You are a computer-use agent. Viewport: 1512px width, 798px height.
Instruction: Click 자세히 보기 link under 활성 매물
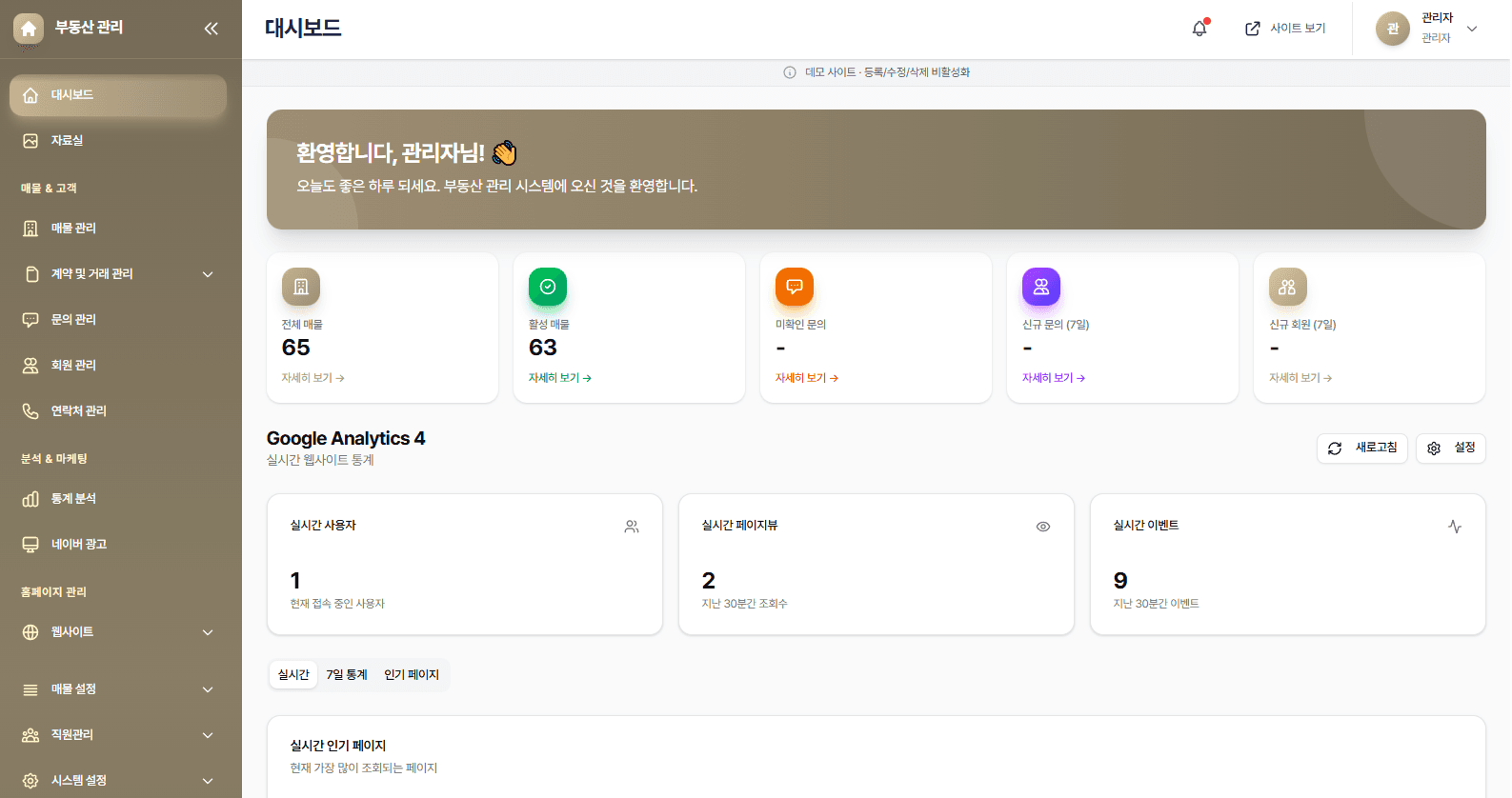click(x=560, y=378)
